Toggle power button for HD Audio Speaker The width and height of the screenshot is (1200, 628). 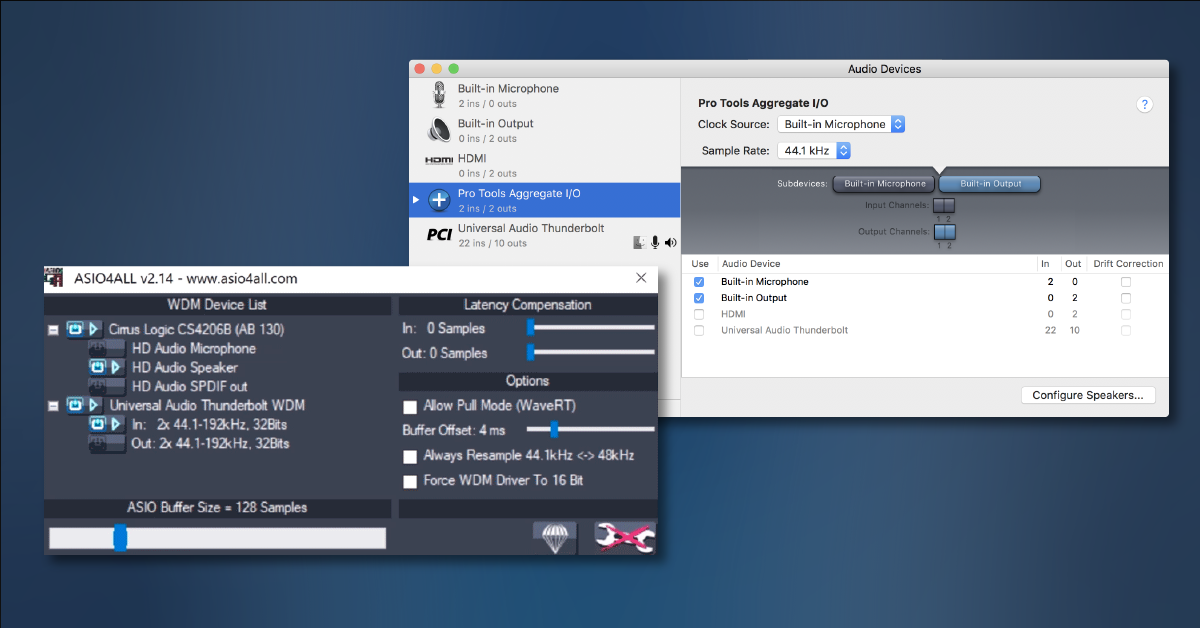[98, 367]
